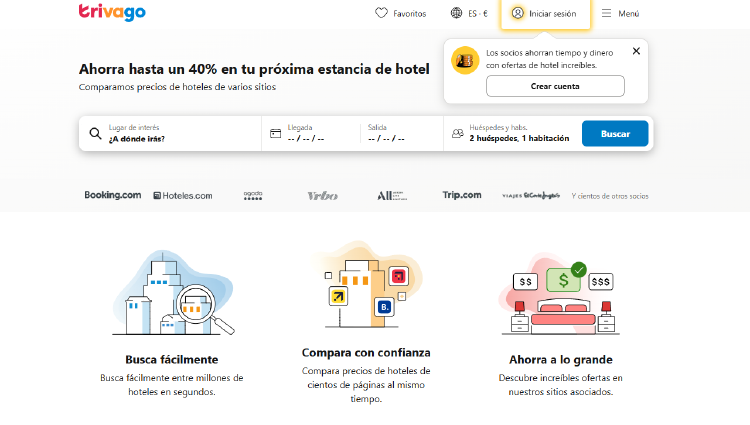Click the user profile icon

click(517, 14)
